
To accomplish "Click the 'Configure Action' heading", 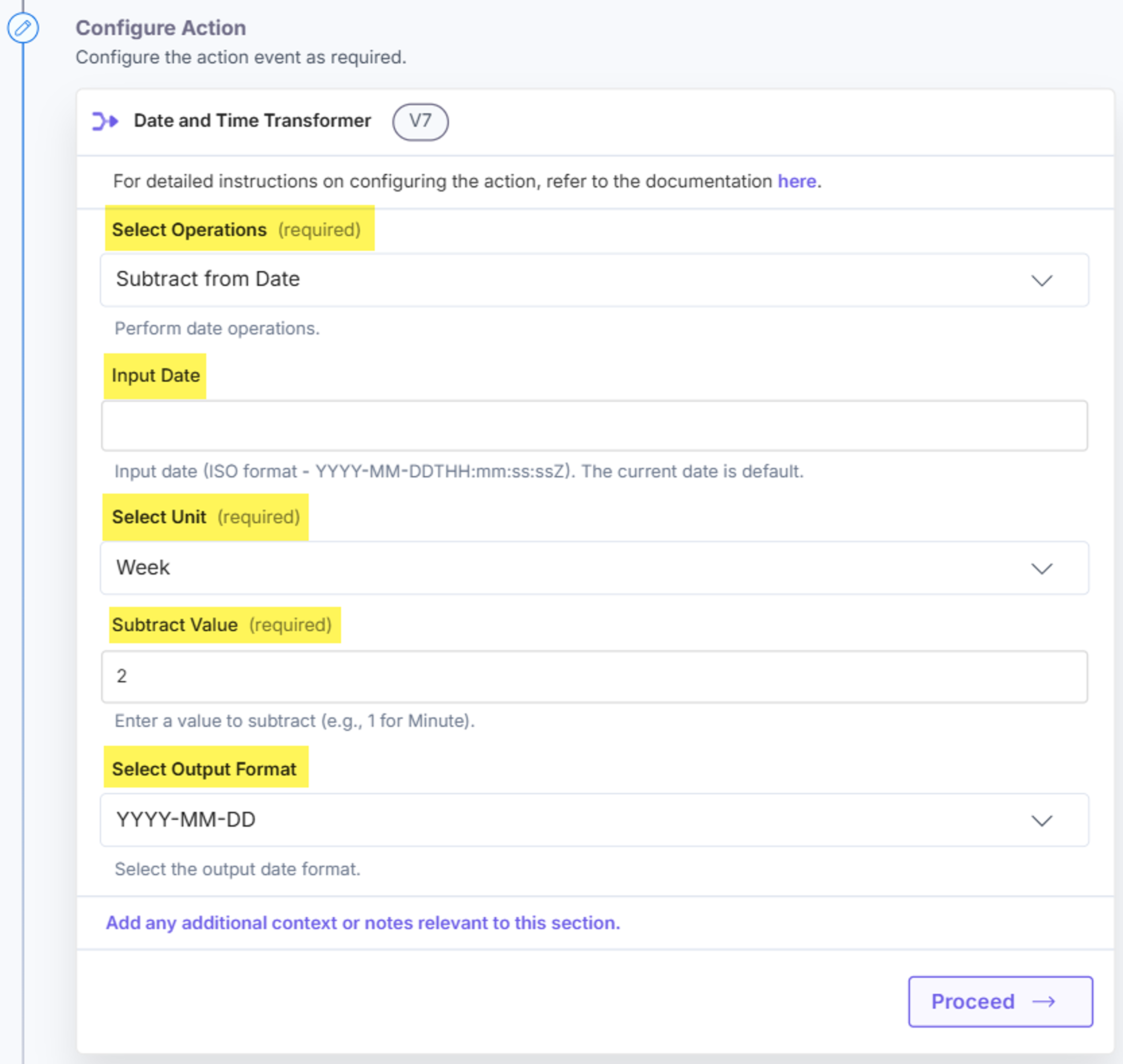I will (x=161, y=28).
